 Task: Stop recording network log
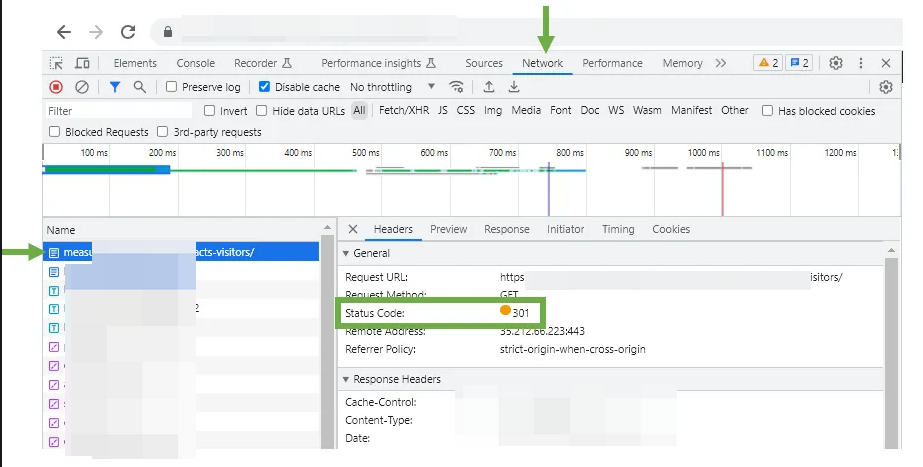(x=56, y=87)
